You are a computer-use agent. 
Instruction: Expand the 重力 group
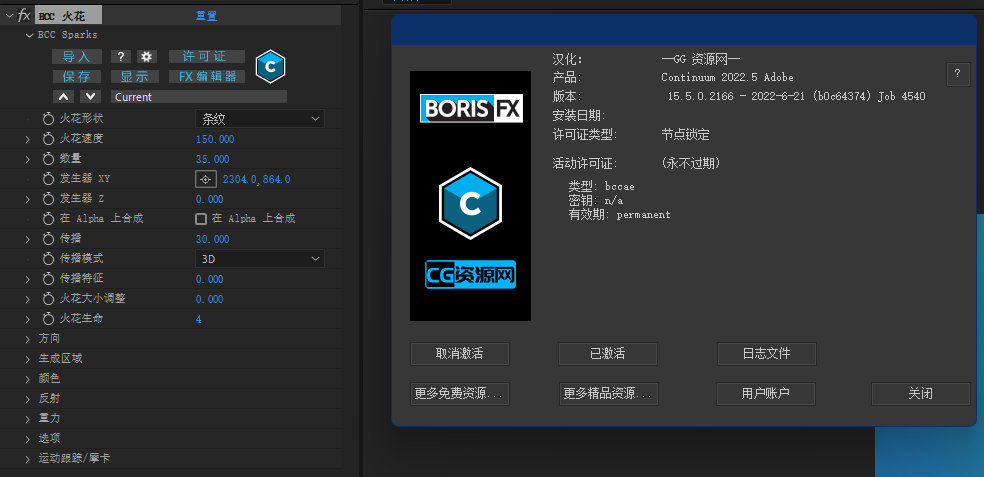point(28,419)
